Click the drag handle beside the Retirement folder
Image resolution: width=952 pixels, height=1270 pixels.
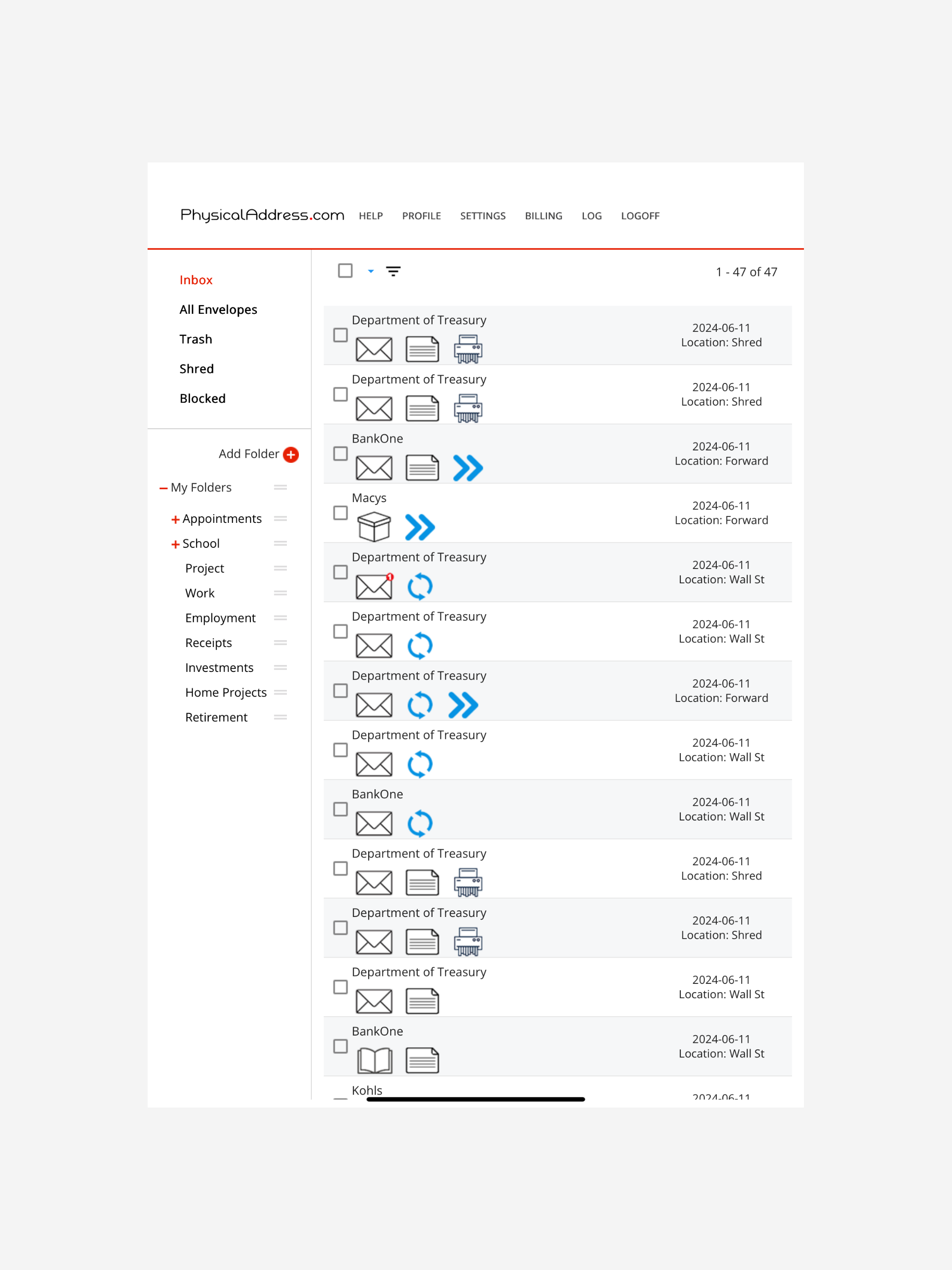[x=280, y=717]
